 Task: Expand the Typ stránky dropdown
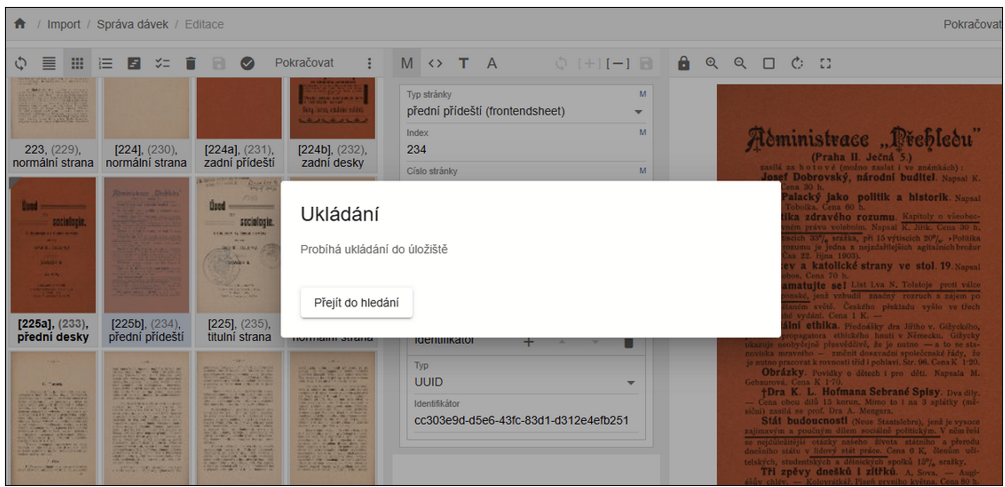638,112
